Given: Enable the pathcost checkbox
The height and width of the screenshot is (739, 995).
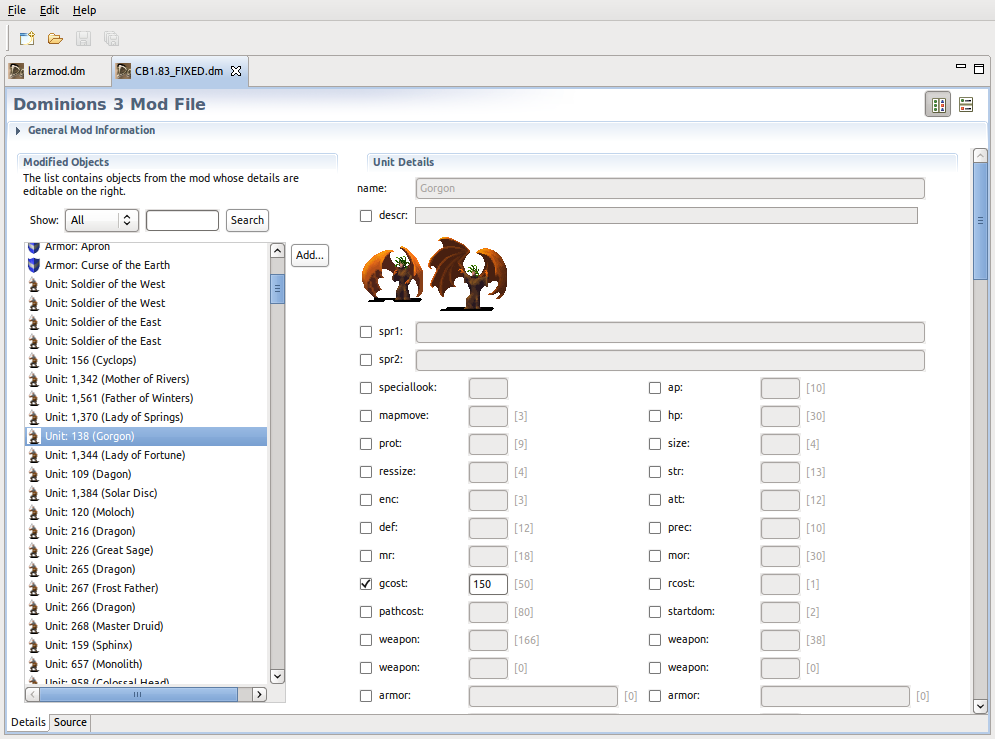Looking at the screenshot, I should pyautogui.click(x=366, y=611).
